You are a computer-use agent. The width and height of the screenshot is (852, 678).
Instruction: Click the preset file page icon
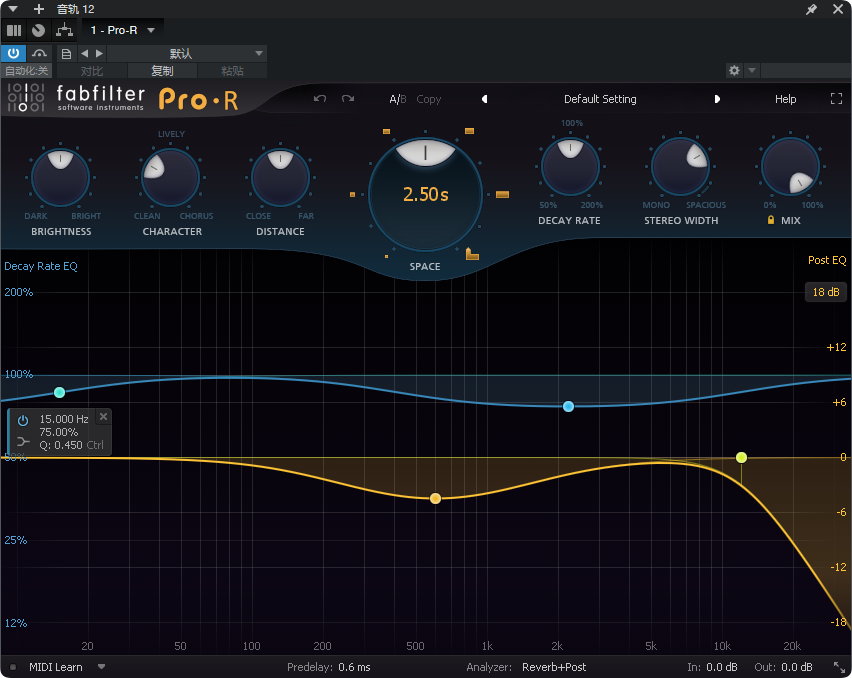click(66, 53)
